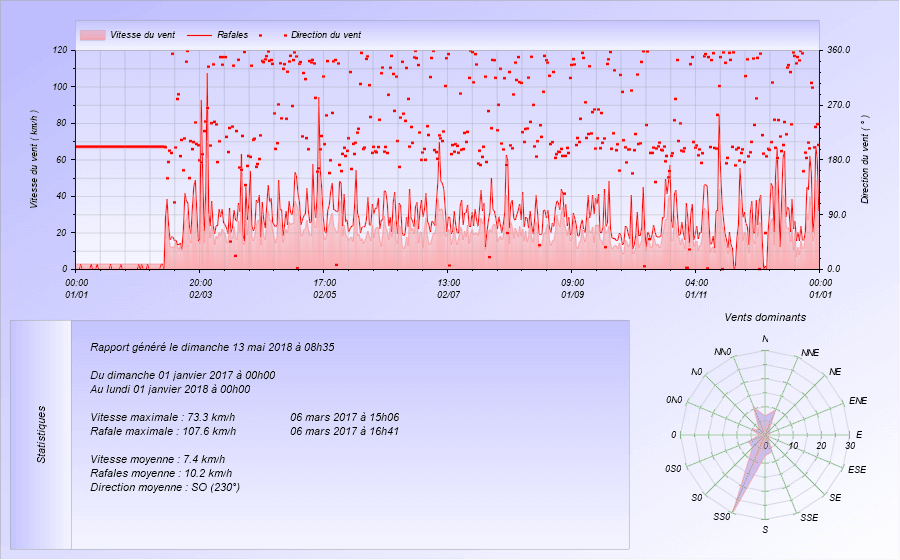This screenshot has width=900, height=560.
Task: Click the SSO dominant wind petal tip
Action: (x=735, y=511)
